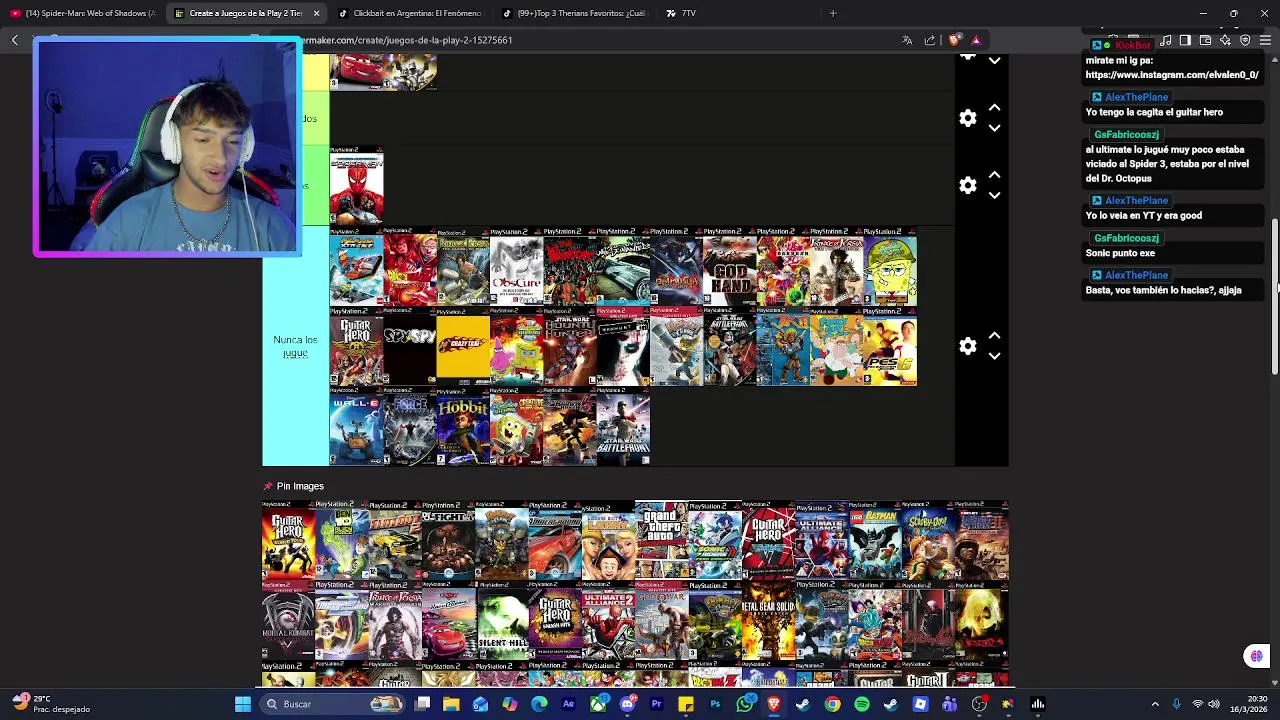Image resolution: width=1280 pixels, height=720 pixels.
Task: Close the 'Create a Juegos de la Play 2' tab
Action: pyautogui.click(x=316, y=13)
